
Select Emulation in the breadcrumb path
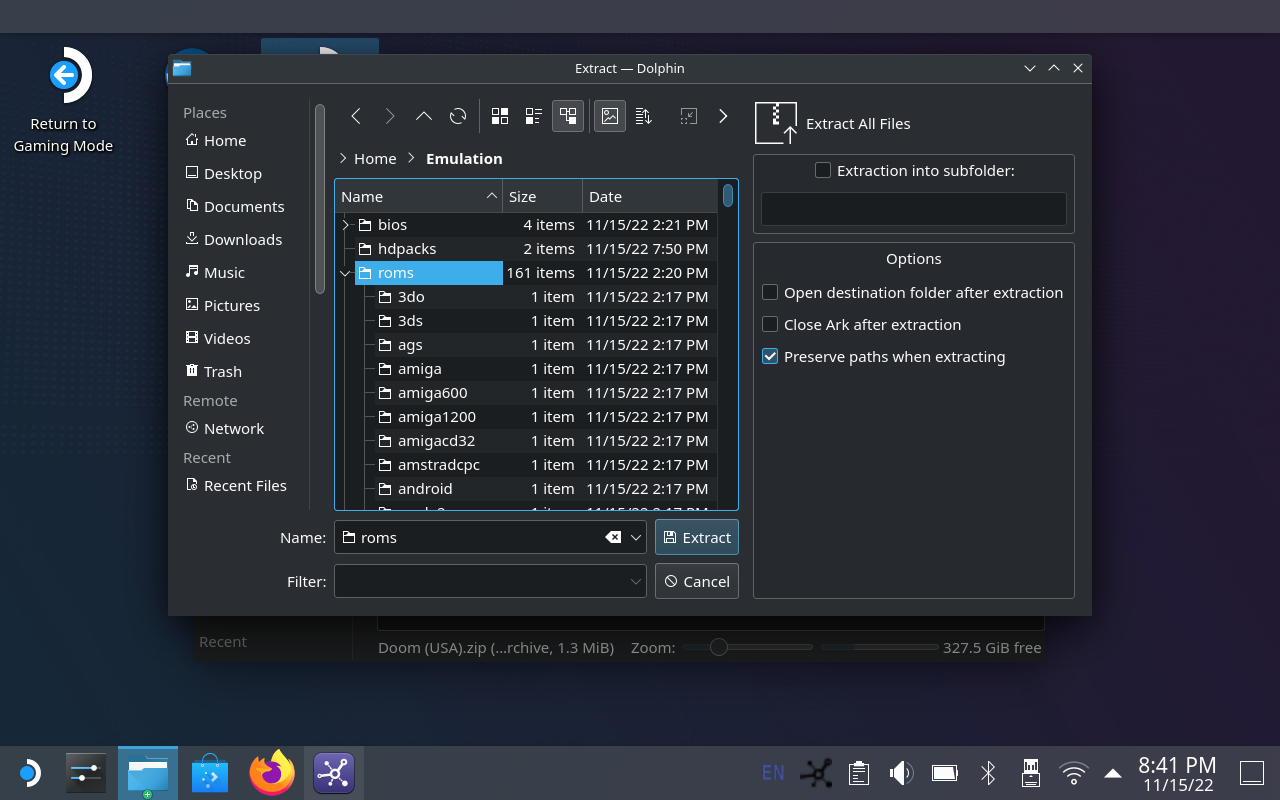pyautogui.click(x=464, y=158)
